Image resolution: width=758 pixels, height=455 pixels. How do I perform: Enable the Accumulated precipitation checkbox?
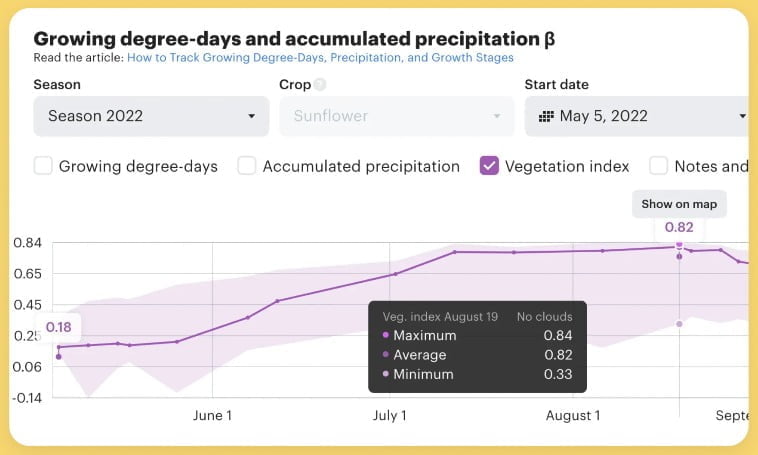pyautogui.click(x=247, y=166)
